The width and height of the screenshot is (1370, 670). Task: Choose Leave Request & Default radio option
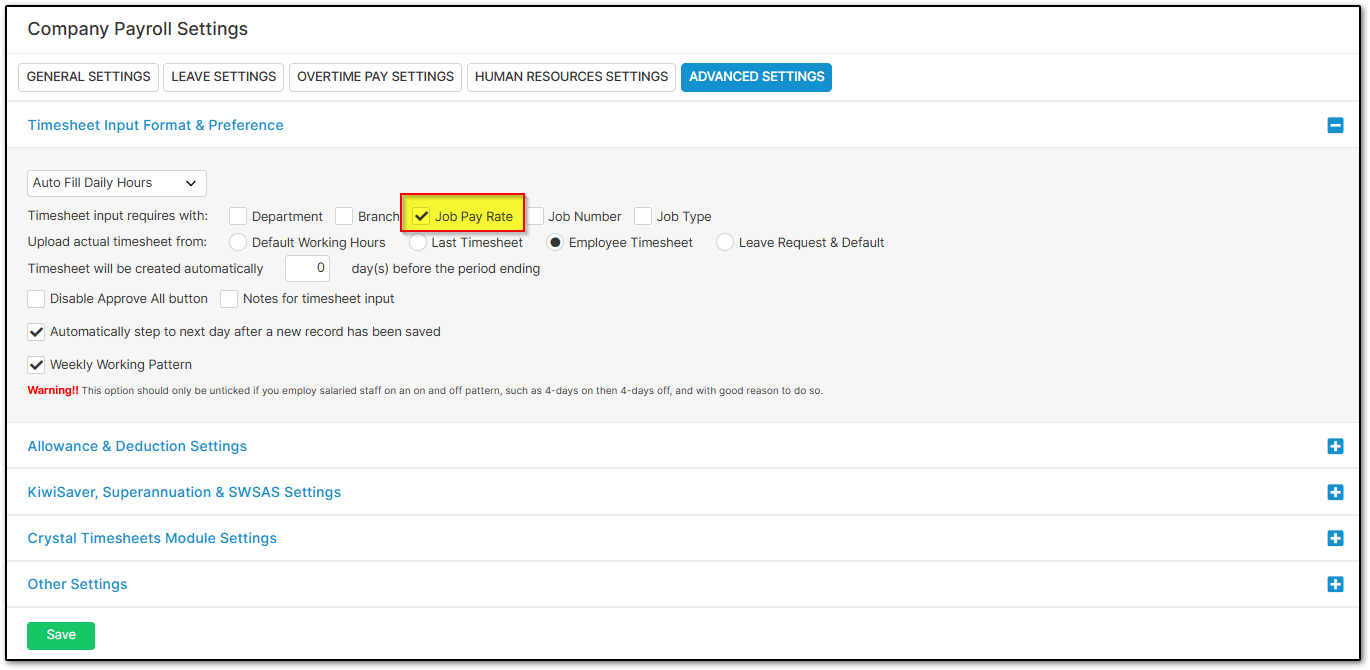click(x=725, y=242)
